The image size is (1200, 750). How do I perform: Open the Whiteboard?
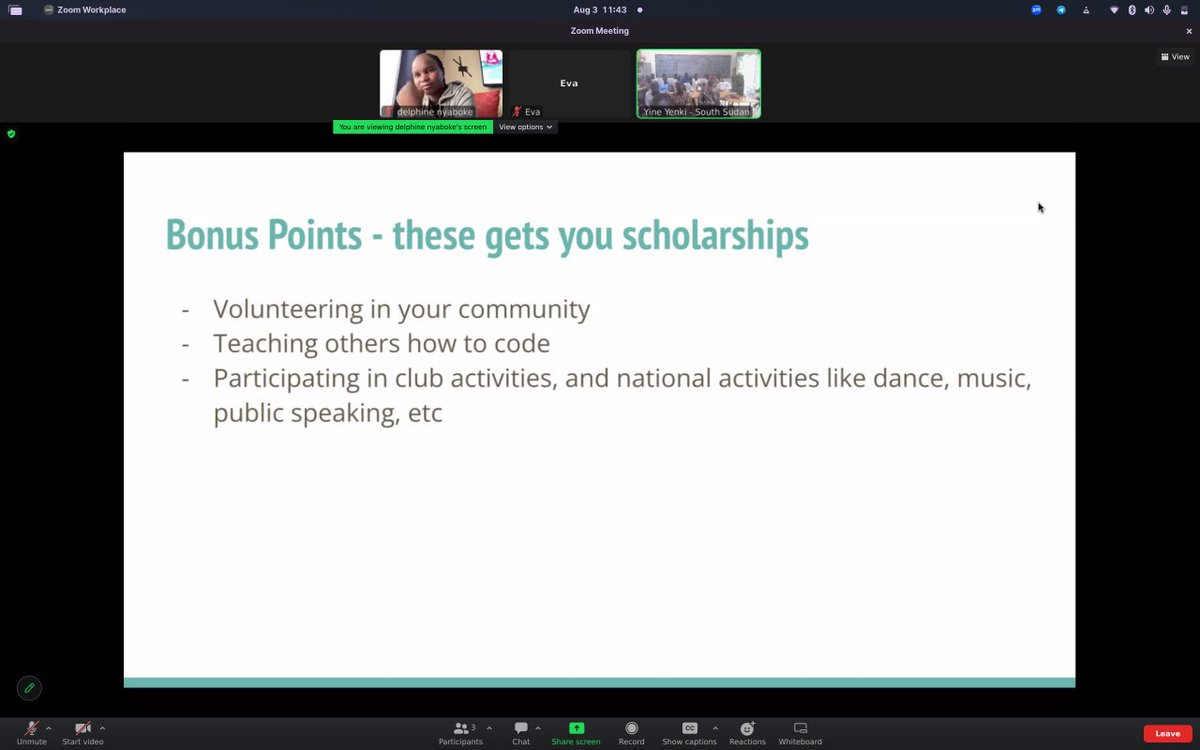click(800, 733)
